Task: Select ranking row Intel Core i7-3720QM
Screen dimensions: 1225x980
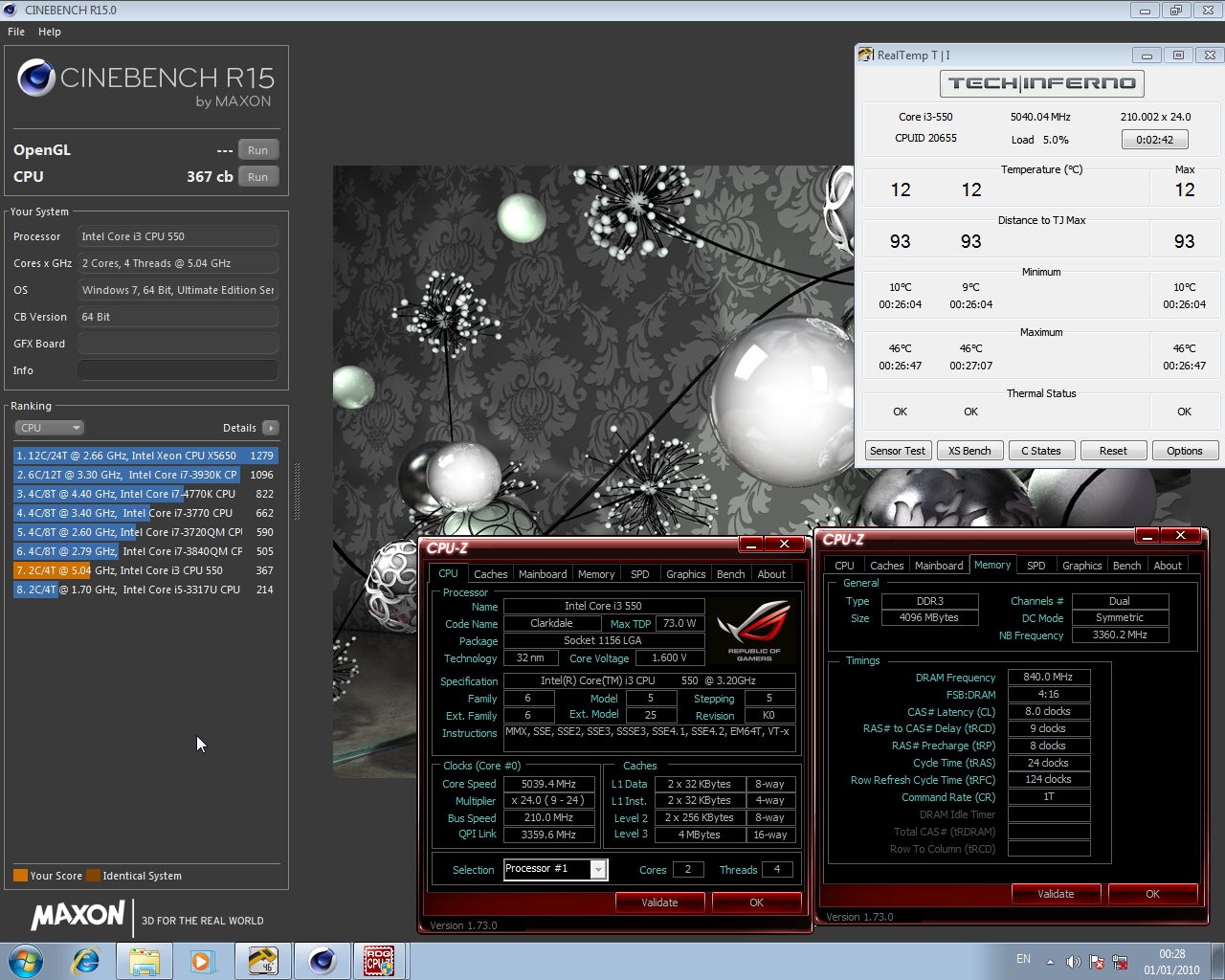Action: click(x=145, y=532)
